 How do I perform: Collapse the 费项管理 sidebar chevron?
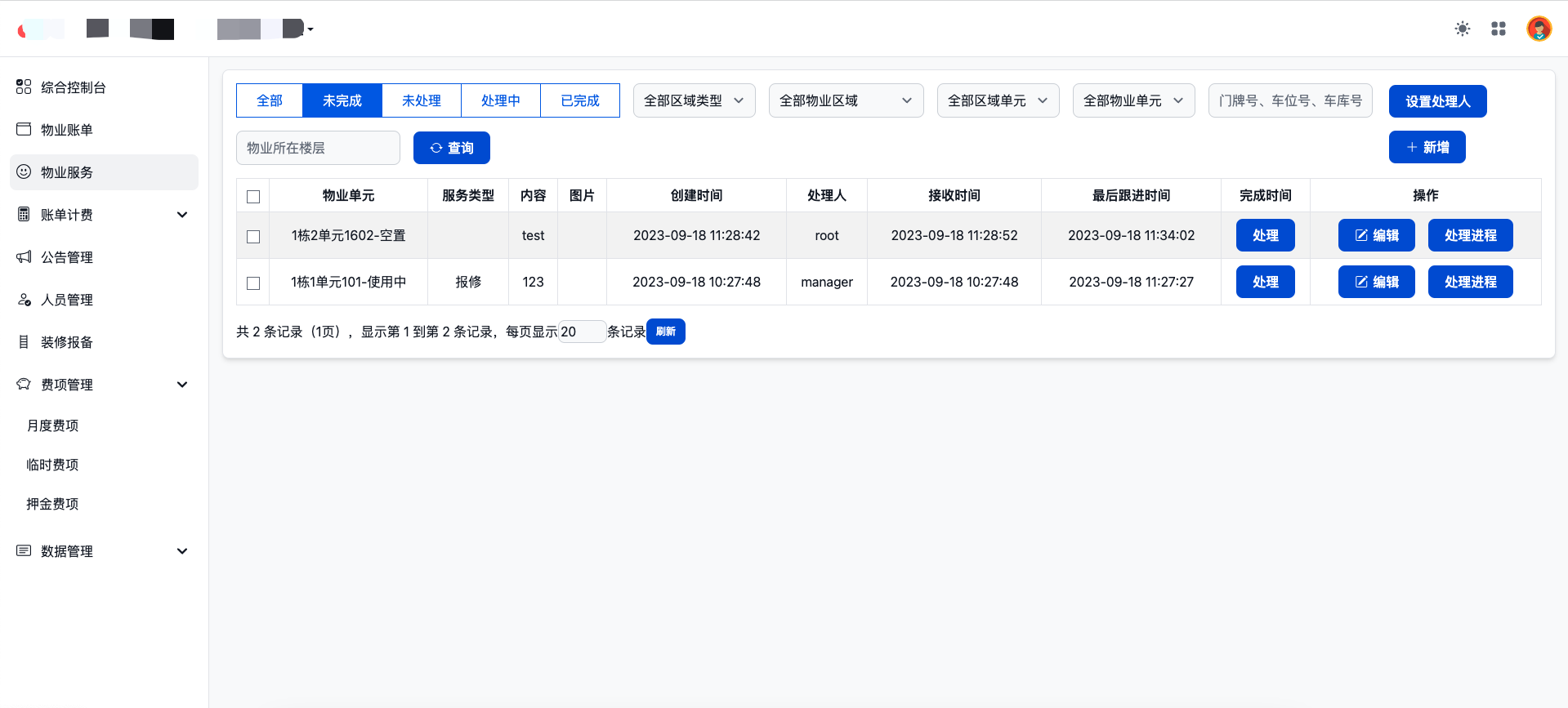click(182, 385)
